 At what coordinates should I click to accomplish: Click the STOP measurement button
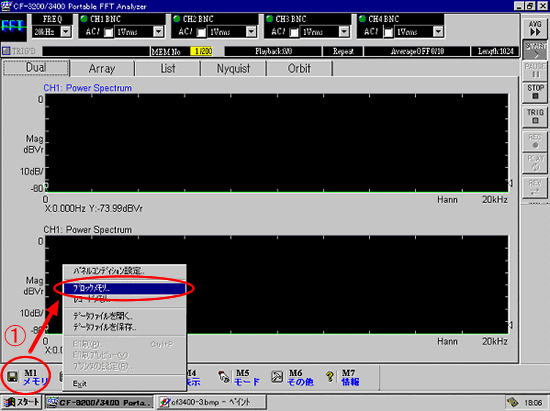[535, 92]
